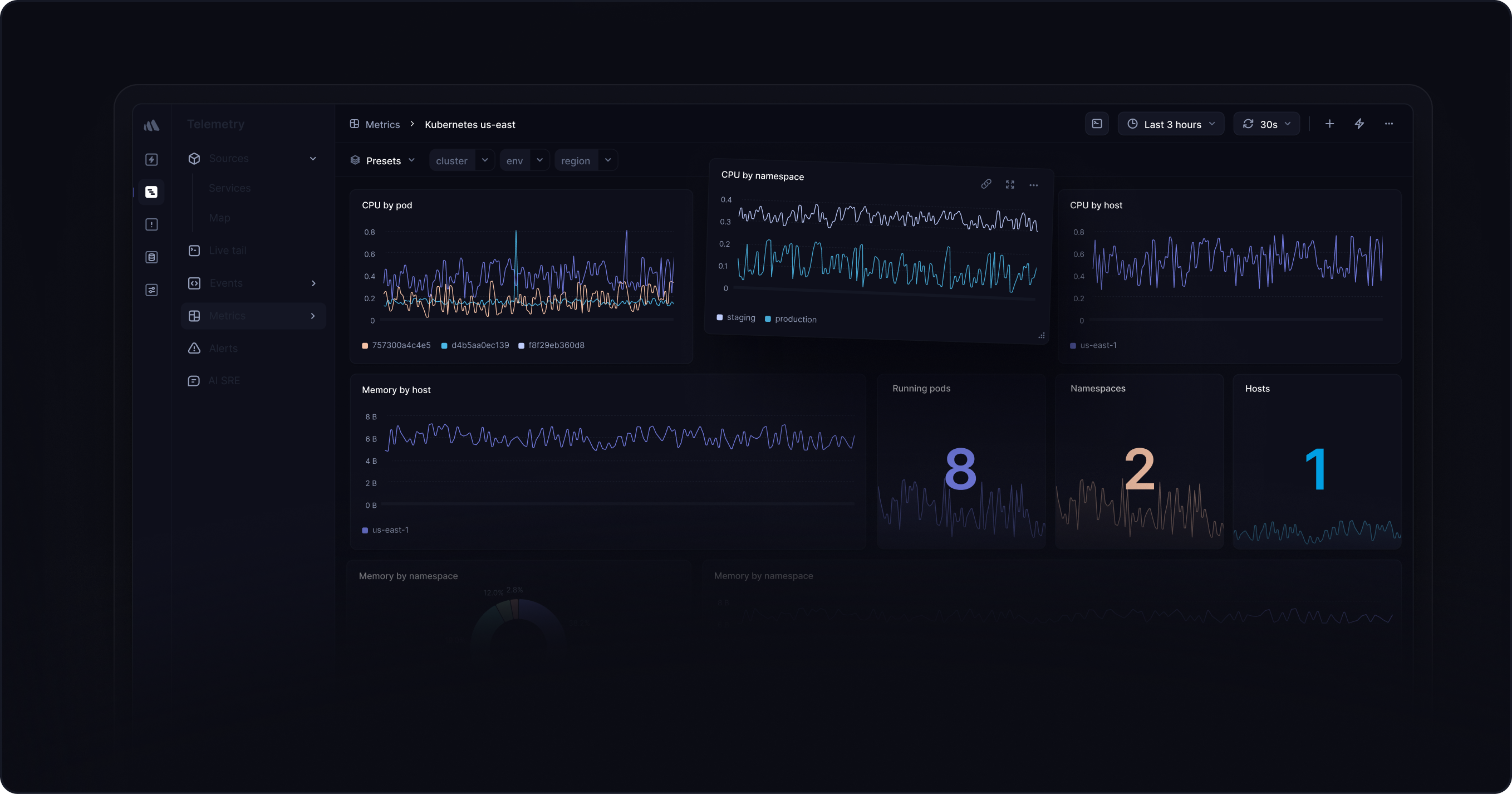1512x794 pixels.
Task: Select the 757300a4c4e5 pod legend swatch
Action: tap(365, 345)
